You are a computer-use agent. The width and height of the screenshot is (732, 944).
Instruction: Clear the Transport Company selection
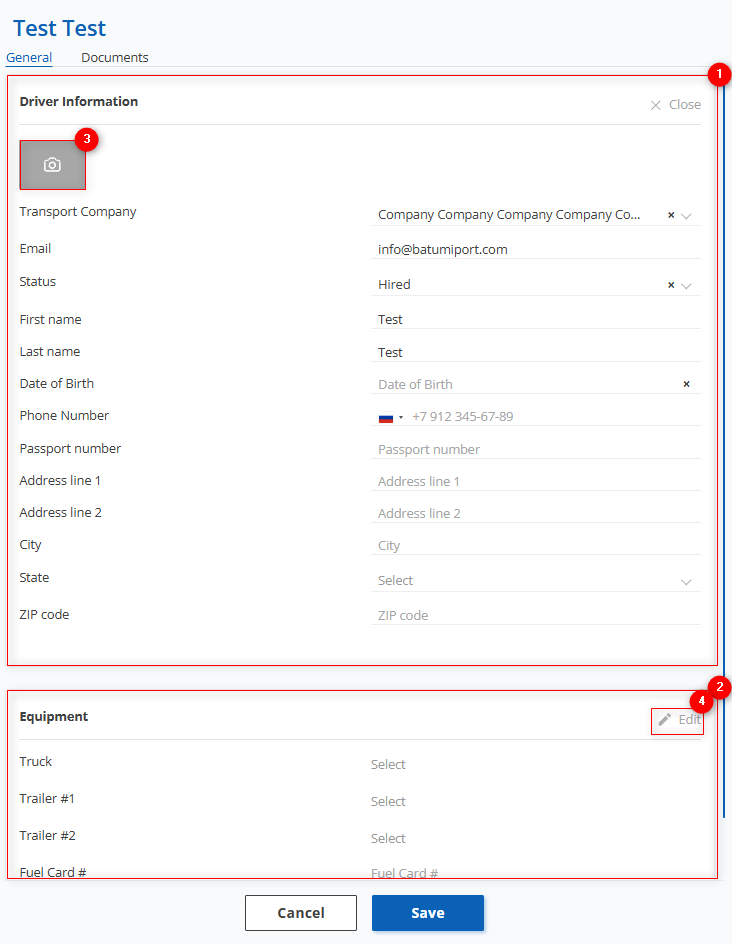pos(671,215)
